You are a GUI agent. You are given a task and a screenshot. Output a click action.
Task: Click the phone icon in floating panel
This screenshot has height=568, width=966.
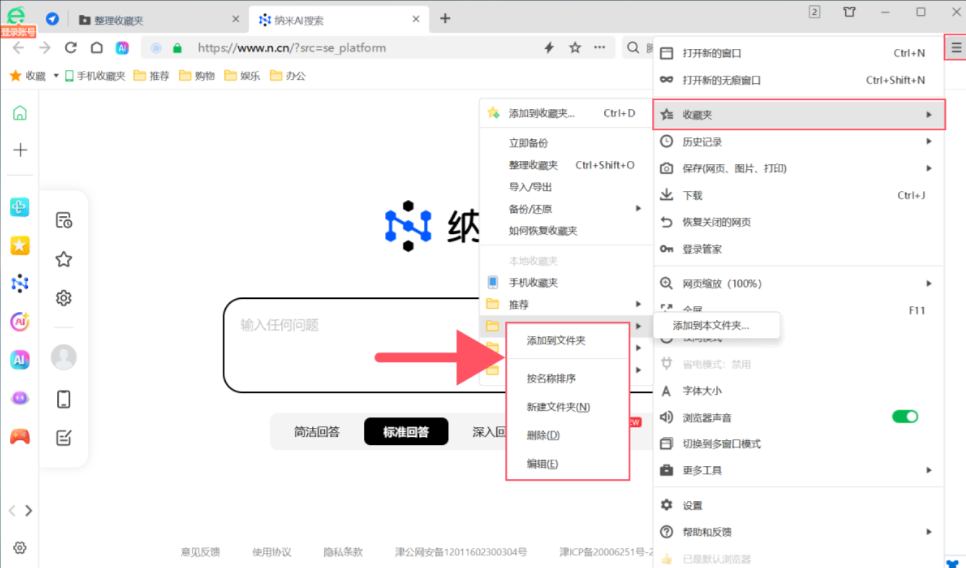pyautogui.click(x=63, y=399)
